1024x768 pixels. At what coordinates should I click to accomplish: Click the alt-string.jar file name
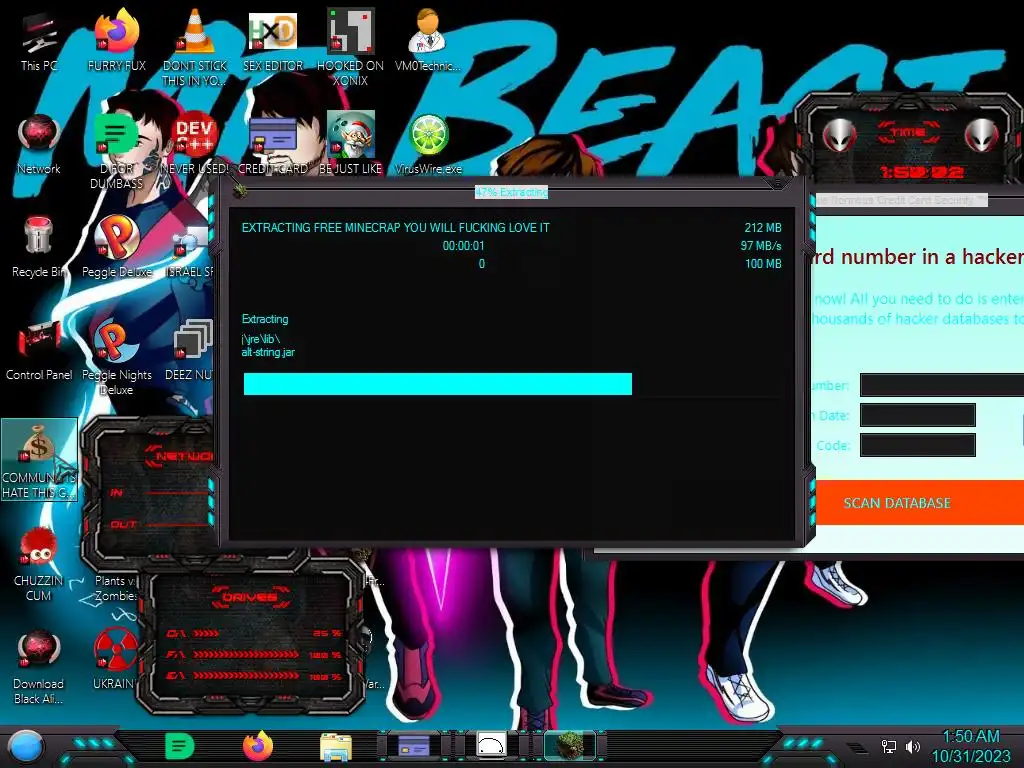[x=268, y=353]
